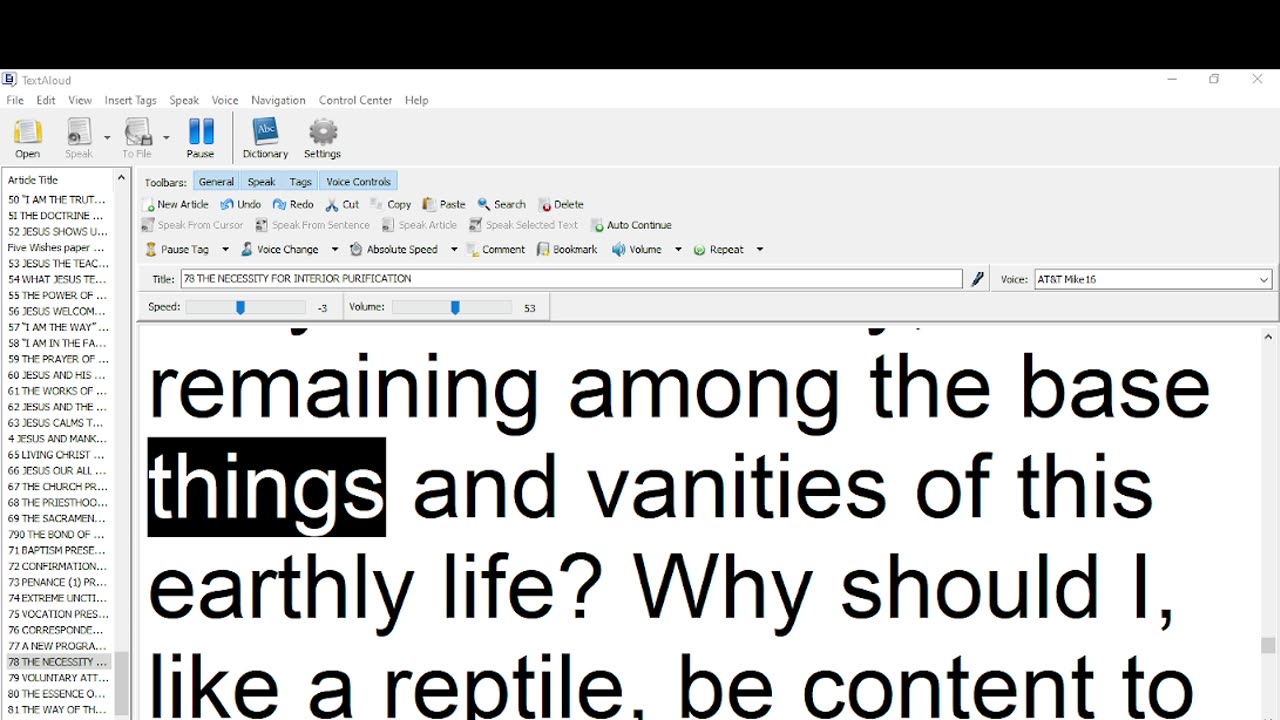Click the Speak toolbar icon
The width and height of the screenshot is (1280, 720).
tap(79, 138)
